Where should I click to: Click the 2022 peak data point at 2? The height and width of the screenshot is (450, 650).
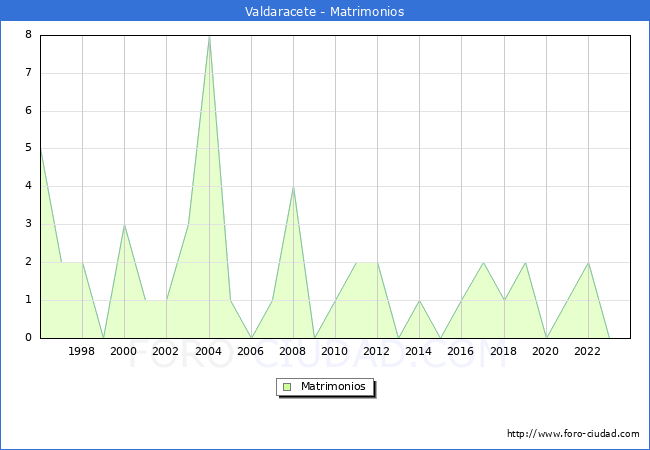[x=588, y=263]
